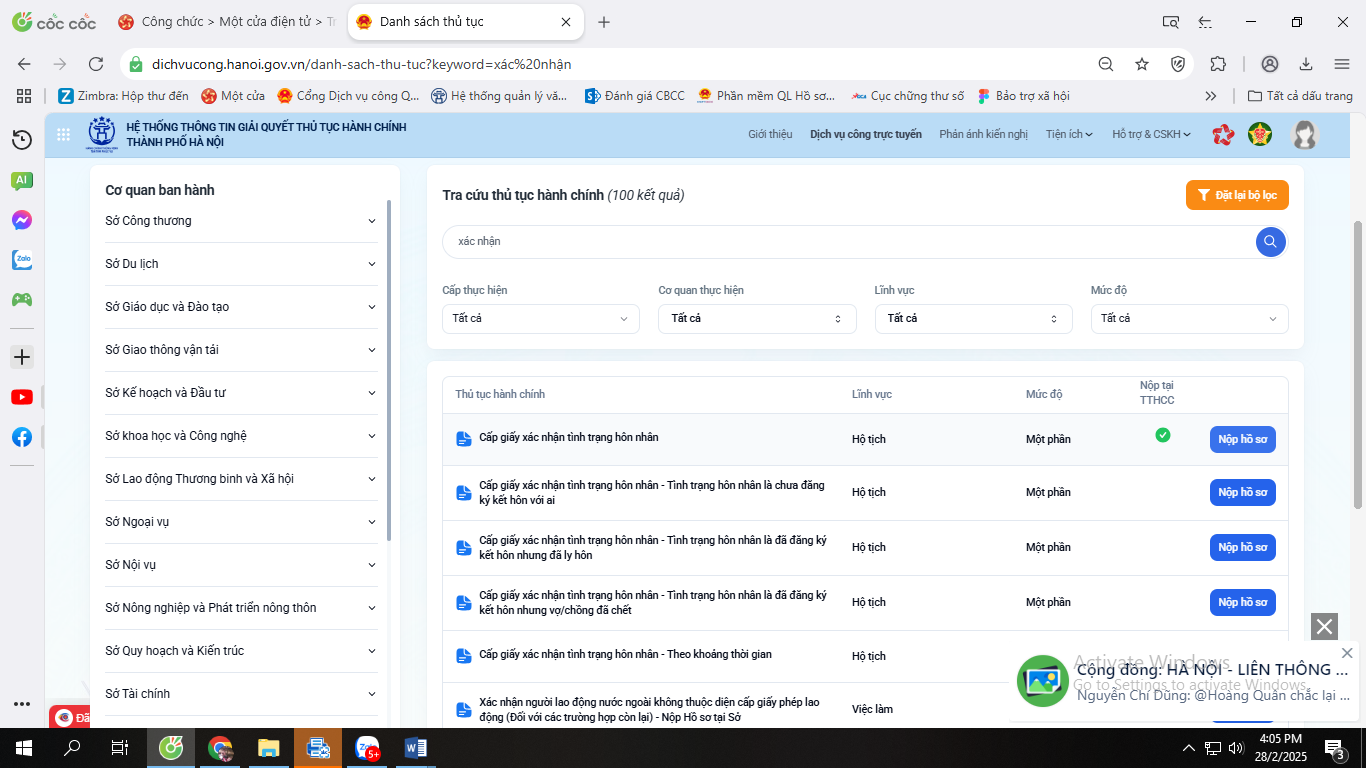Open the Cơ quan thực hiện dropdown
This screenshot has width=1366, height=768.
[x=757, y=318]
